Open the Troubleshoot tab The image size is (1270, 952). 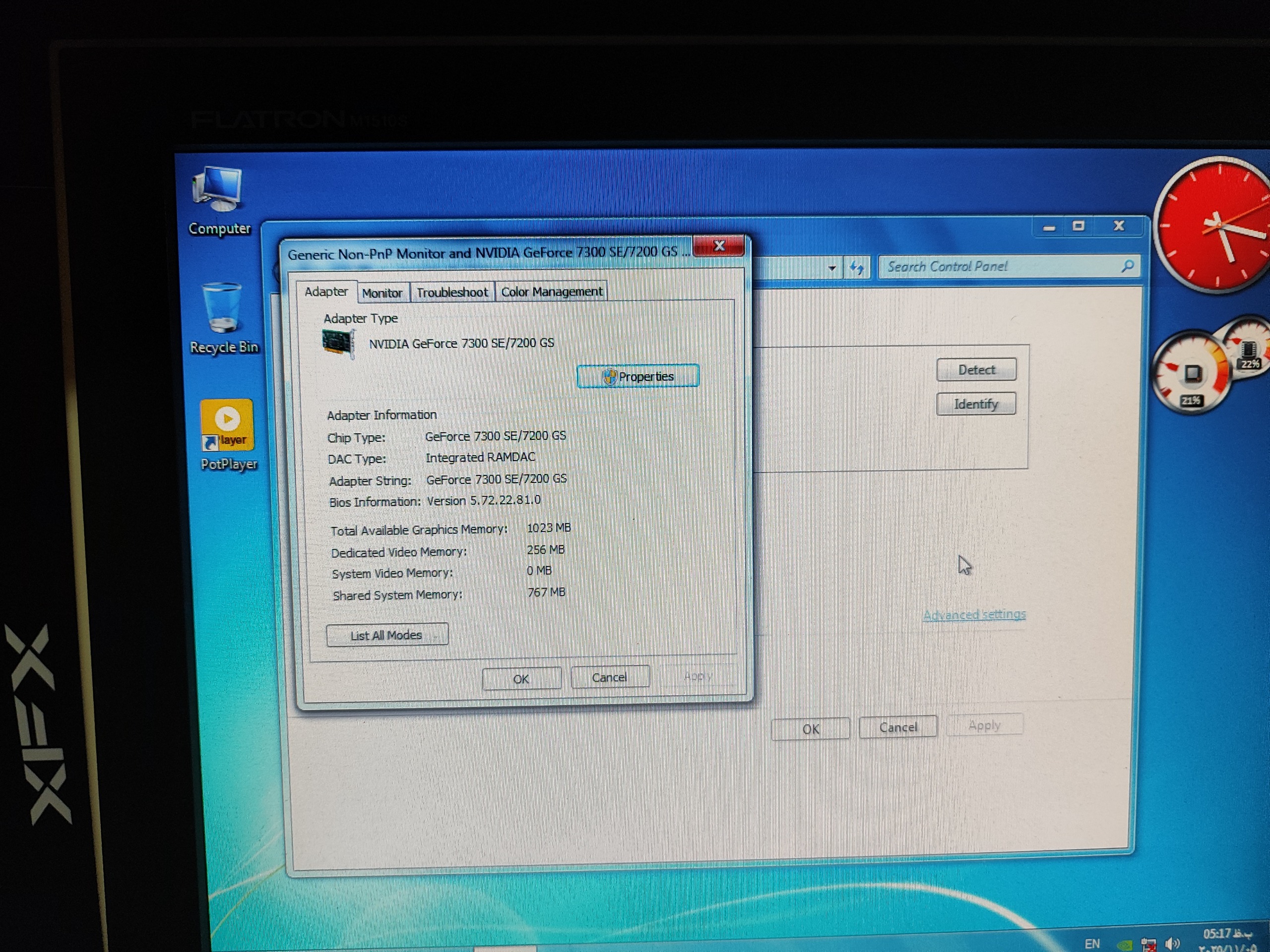(x=452, y=293)
